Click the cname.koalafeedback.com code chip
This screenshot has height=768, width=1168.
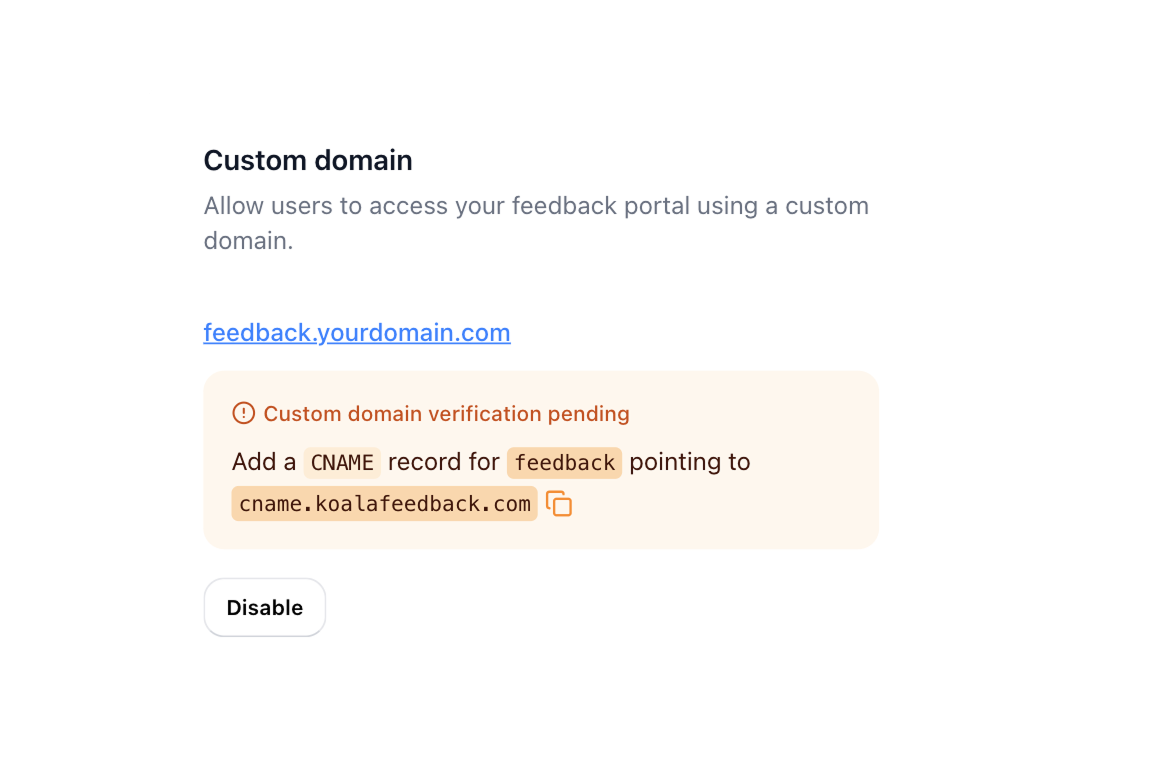pos(384,504)
